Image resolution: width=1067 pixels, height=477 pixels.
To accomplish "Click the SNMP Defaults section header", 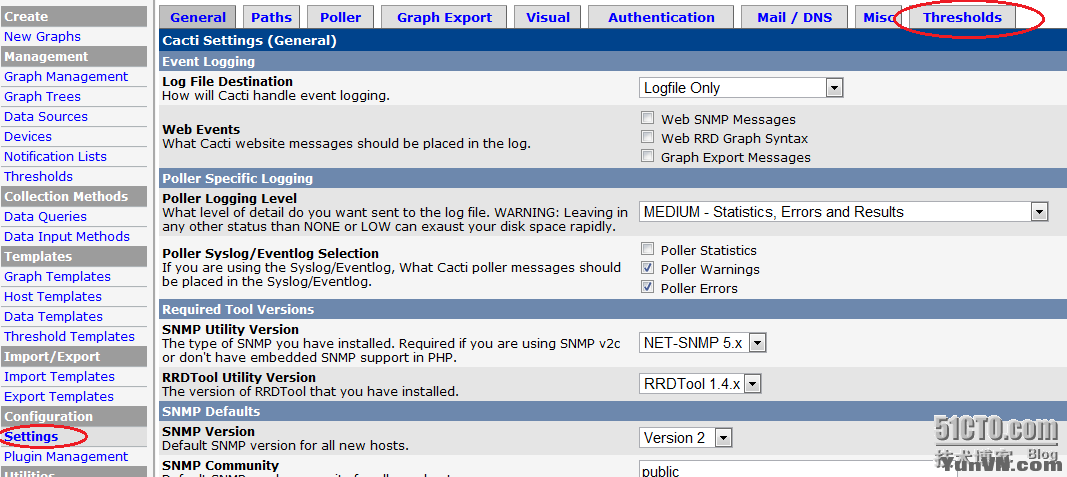I will click(211, 411).
